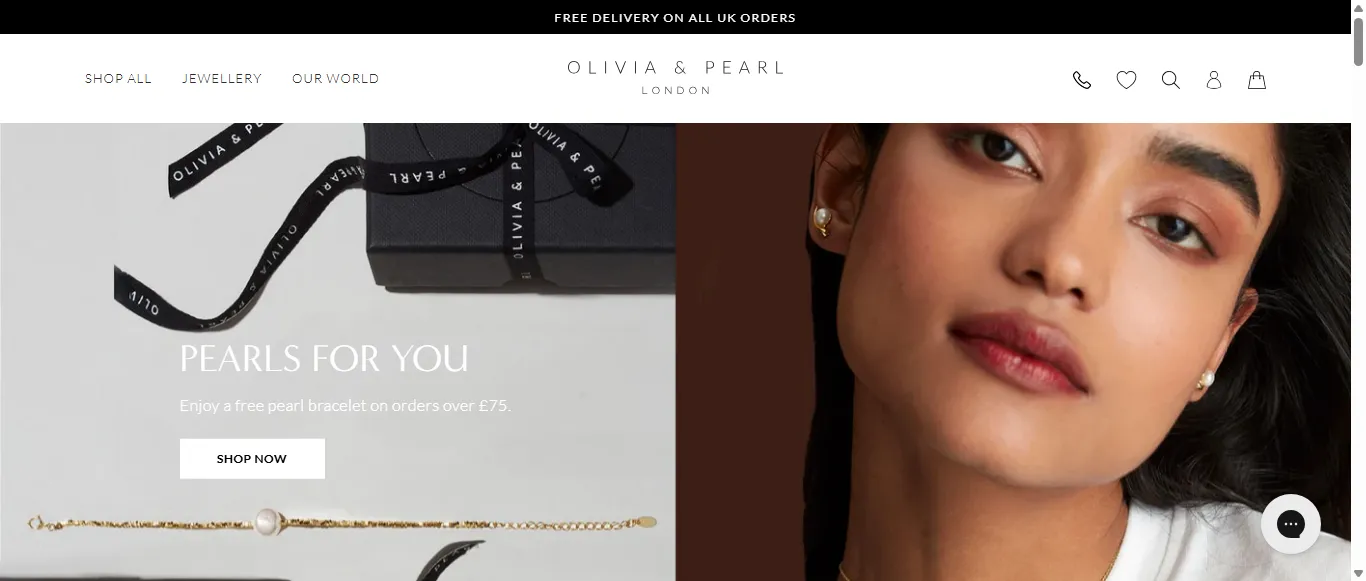
Task: Open the Our World menu
Action: [x=335, y=79]
